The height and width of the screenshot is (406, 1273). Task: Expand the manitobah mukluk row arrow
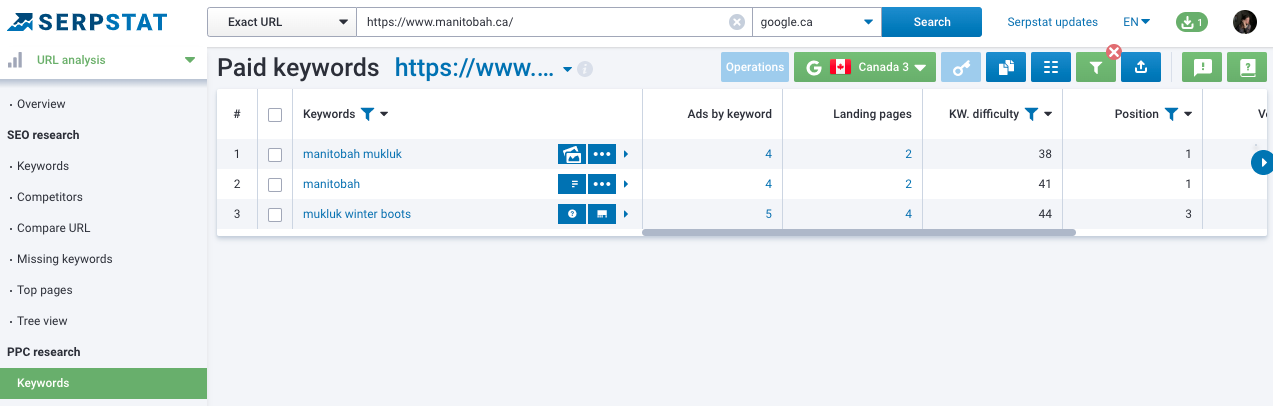click(626, 155)
